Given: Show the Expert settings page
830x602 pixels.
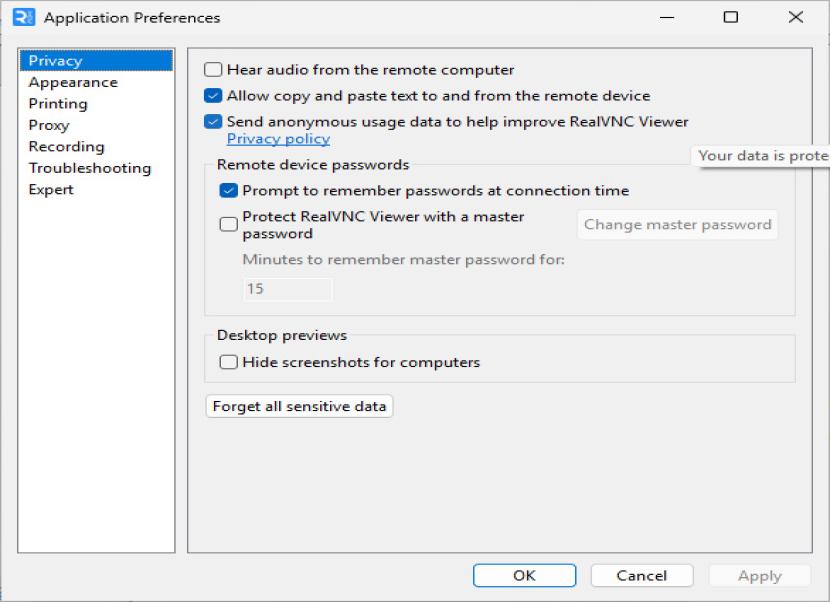Looking at the screenshot, I should (51, 190).
